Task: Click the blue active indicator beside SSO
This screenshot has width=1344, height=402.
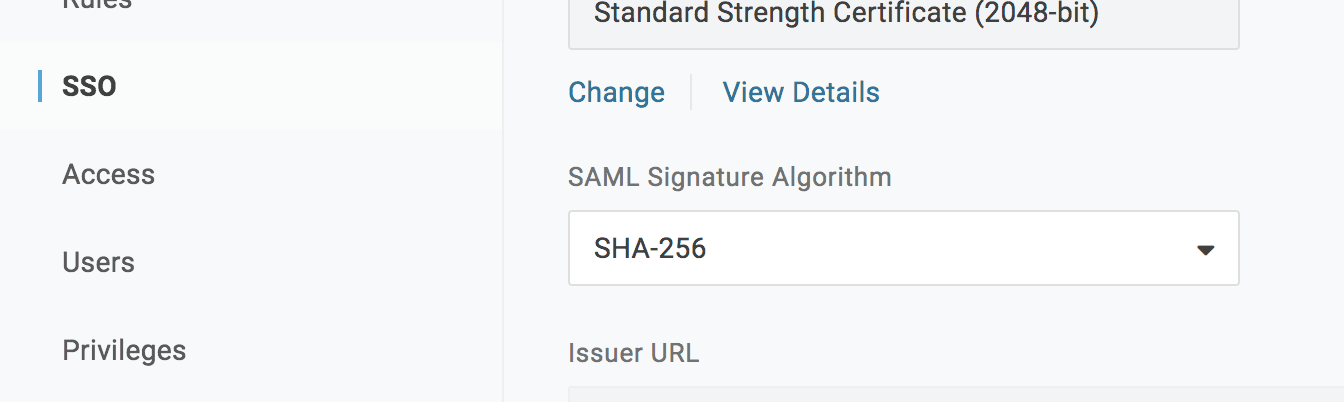Action: pos(40,86)
